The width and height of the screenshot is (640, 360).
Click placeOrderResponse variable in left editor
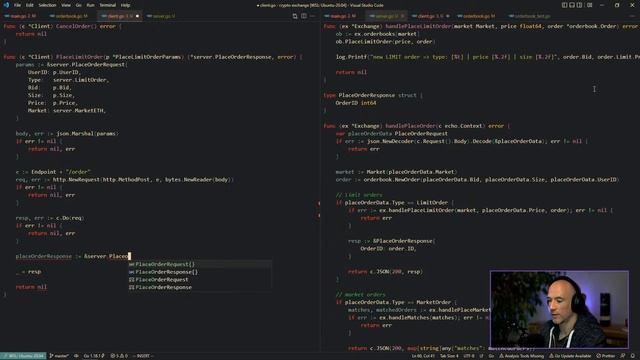tap(43, 256)
